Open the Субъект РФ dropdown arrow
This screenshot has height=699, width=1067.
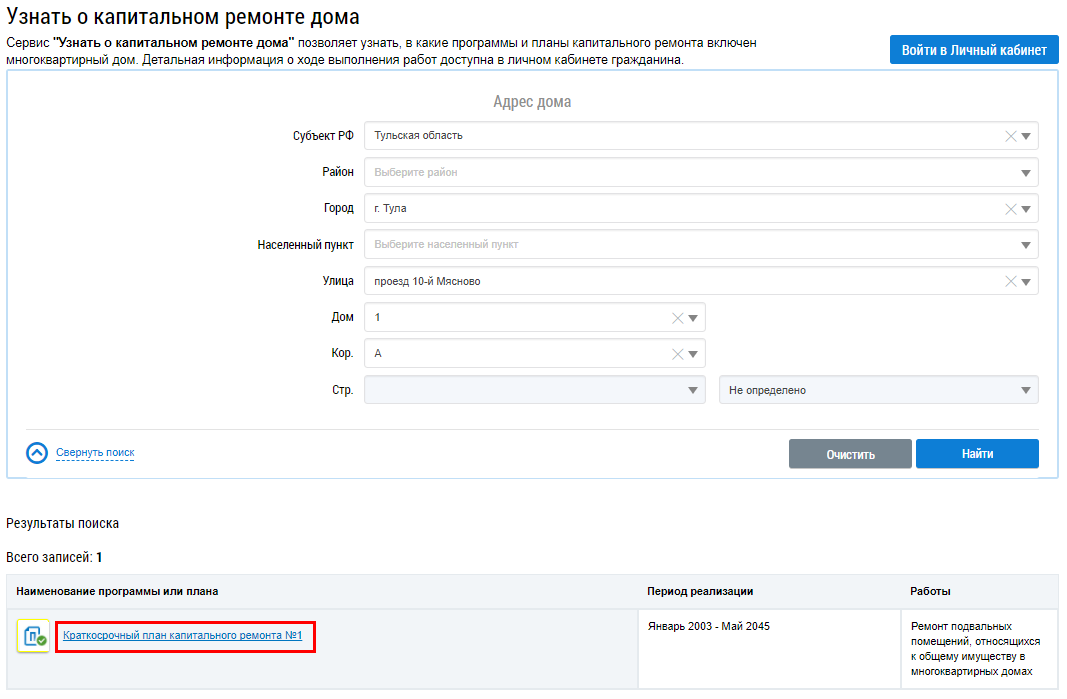coord(1026,137)
